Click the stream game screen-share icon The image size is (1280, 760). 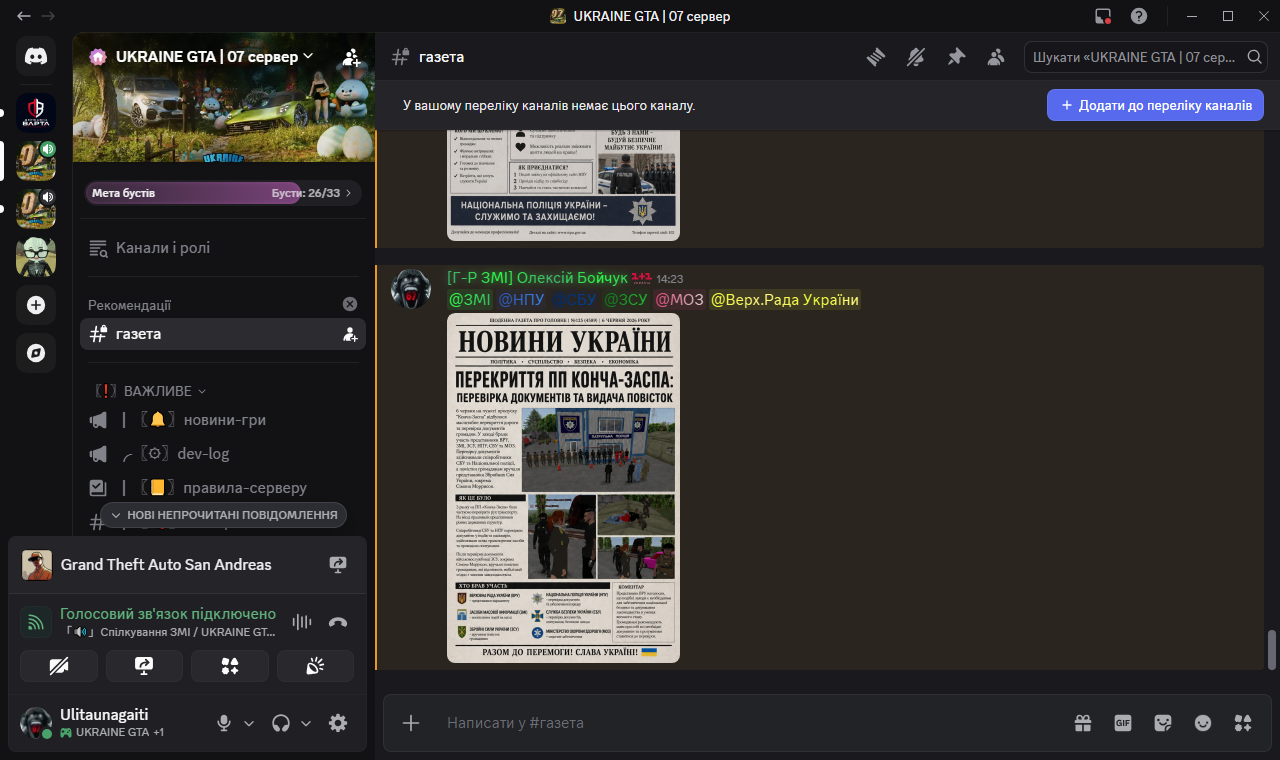[x=338, y=565]
